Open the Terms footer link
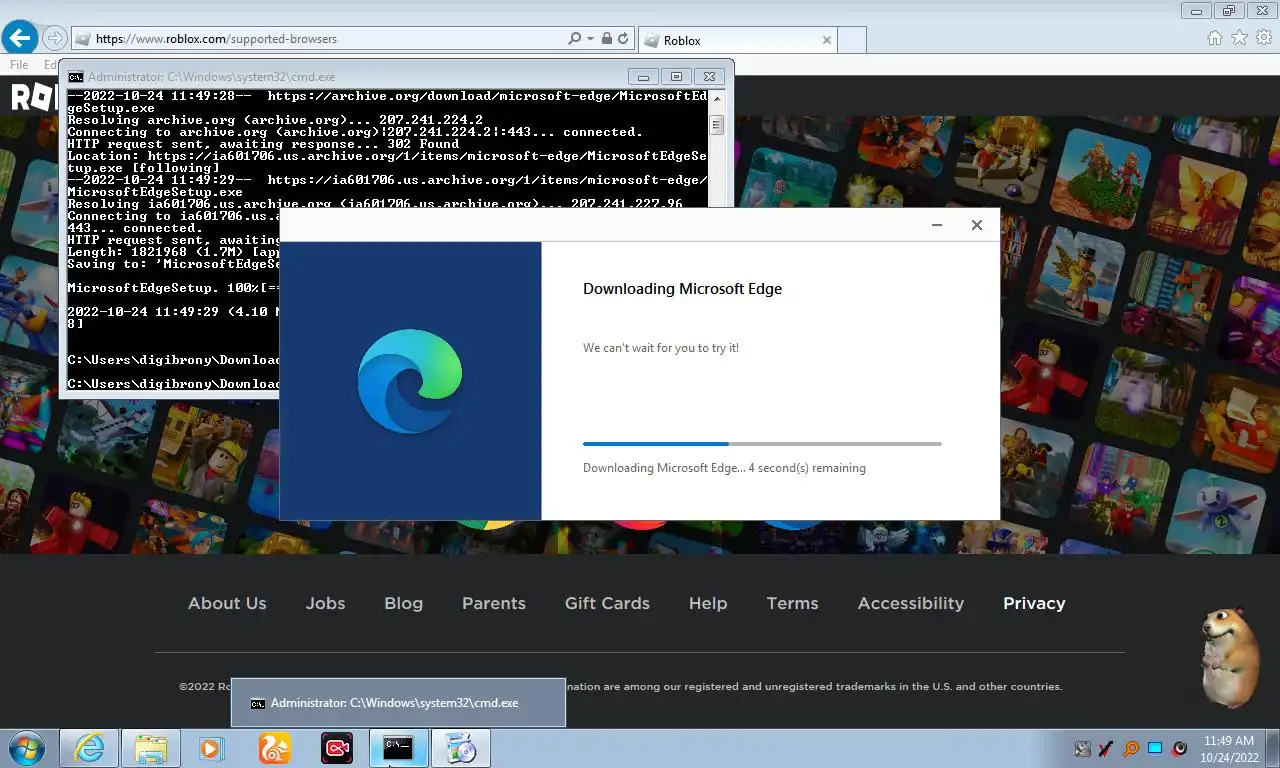This screenshot has height=768, width=1280. [x=792, y=603]
